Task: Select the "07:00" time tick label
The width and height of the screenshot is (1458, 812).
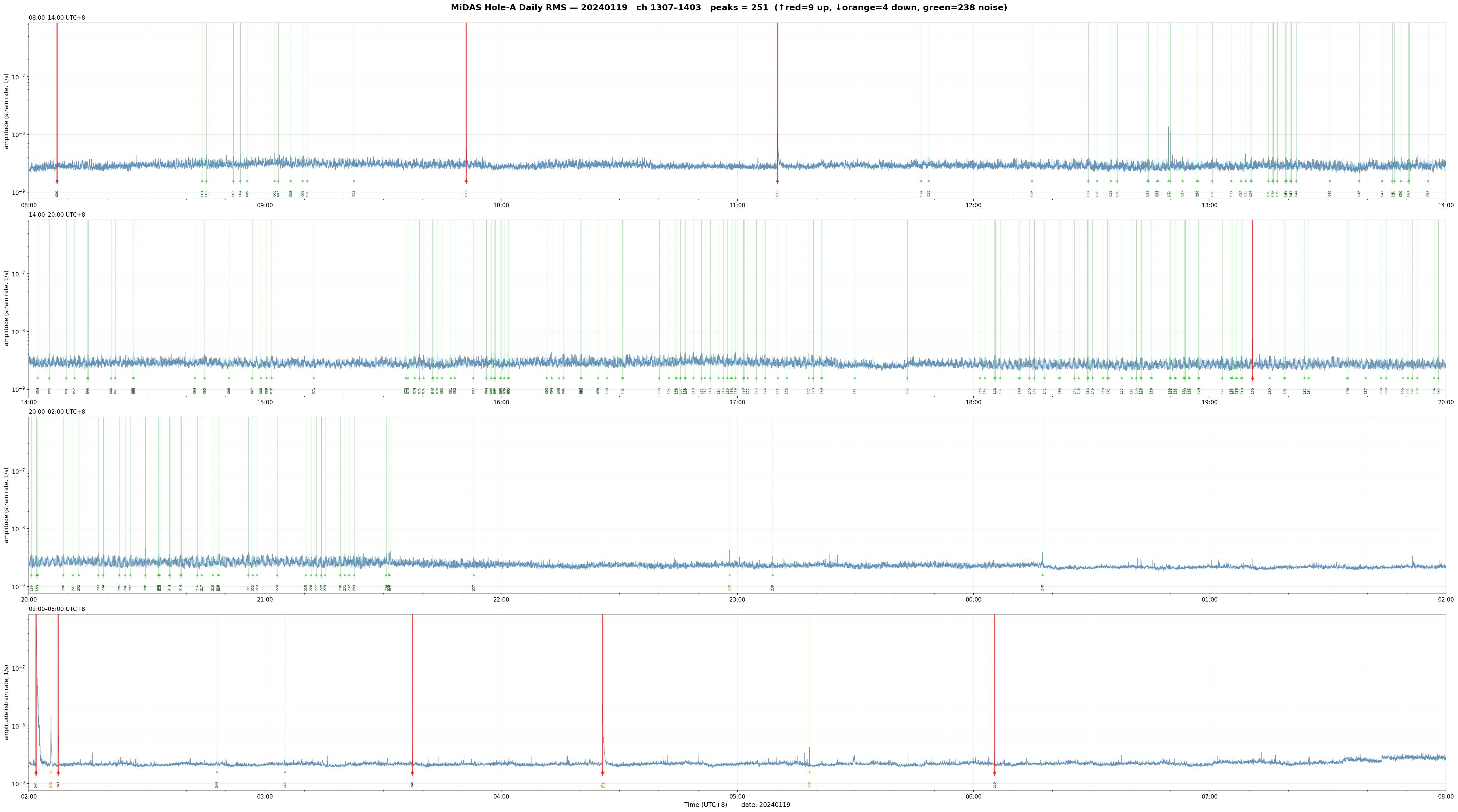Action: pos(1210,797)
